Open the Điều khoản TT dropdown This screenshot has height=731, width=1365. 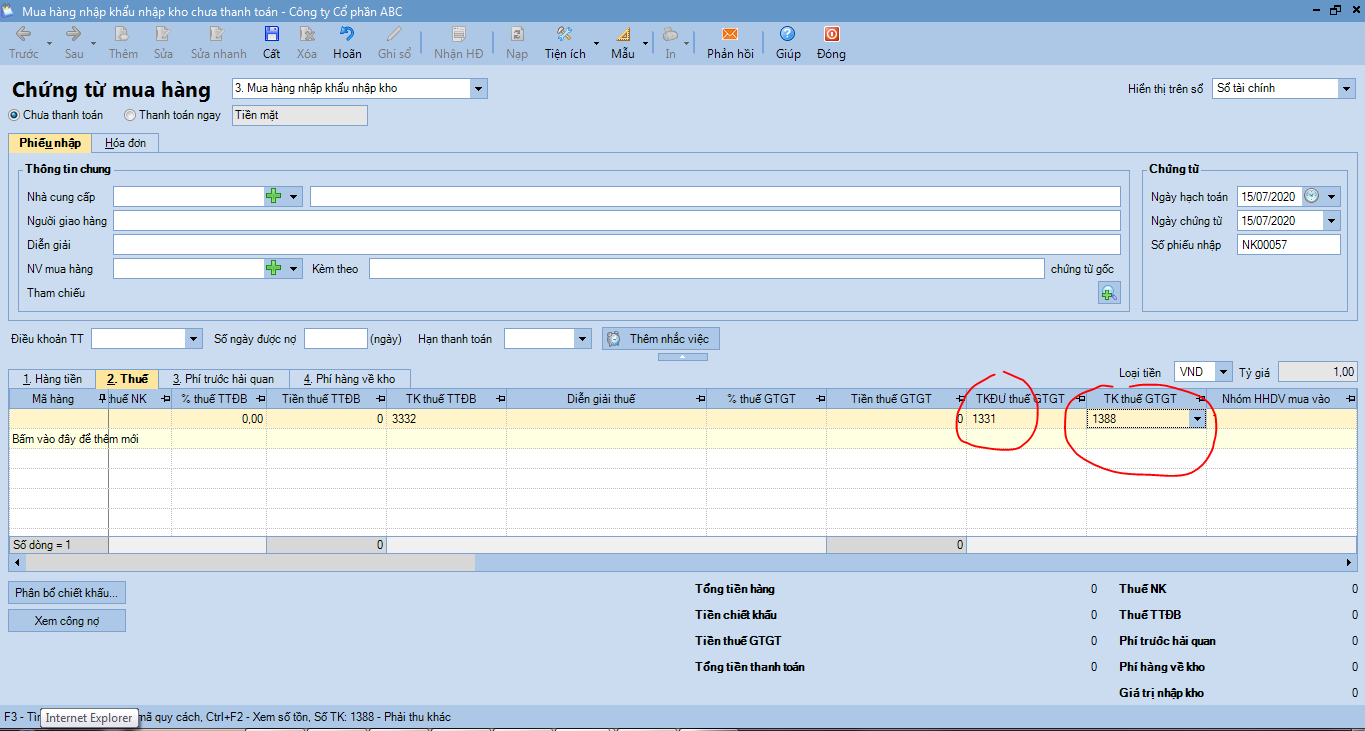pos(194,339)
